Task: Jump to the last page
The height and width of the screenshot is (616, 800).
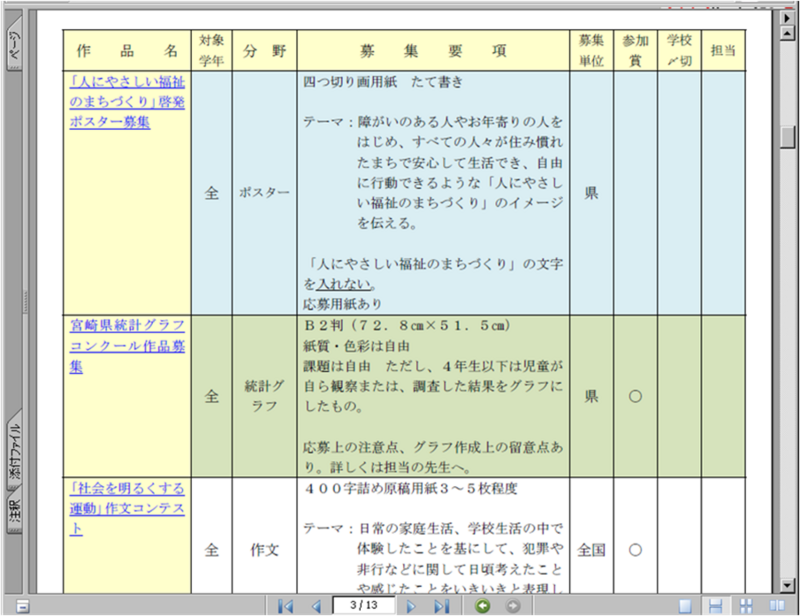Action: coord(441,606)
